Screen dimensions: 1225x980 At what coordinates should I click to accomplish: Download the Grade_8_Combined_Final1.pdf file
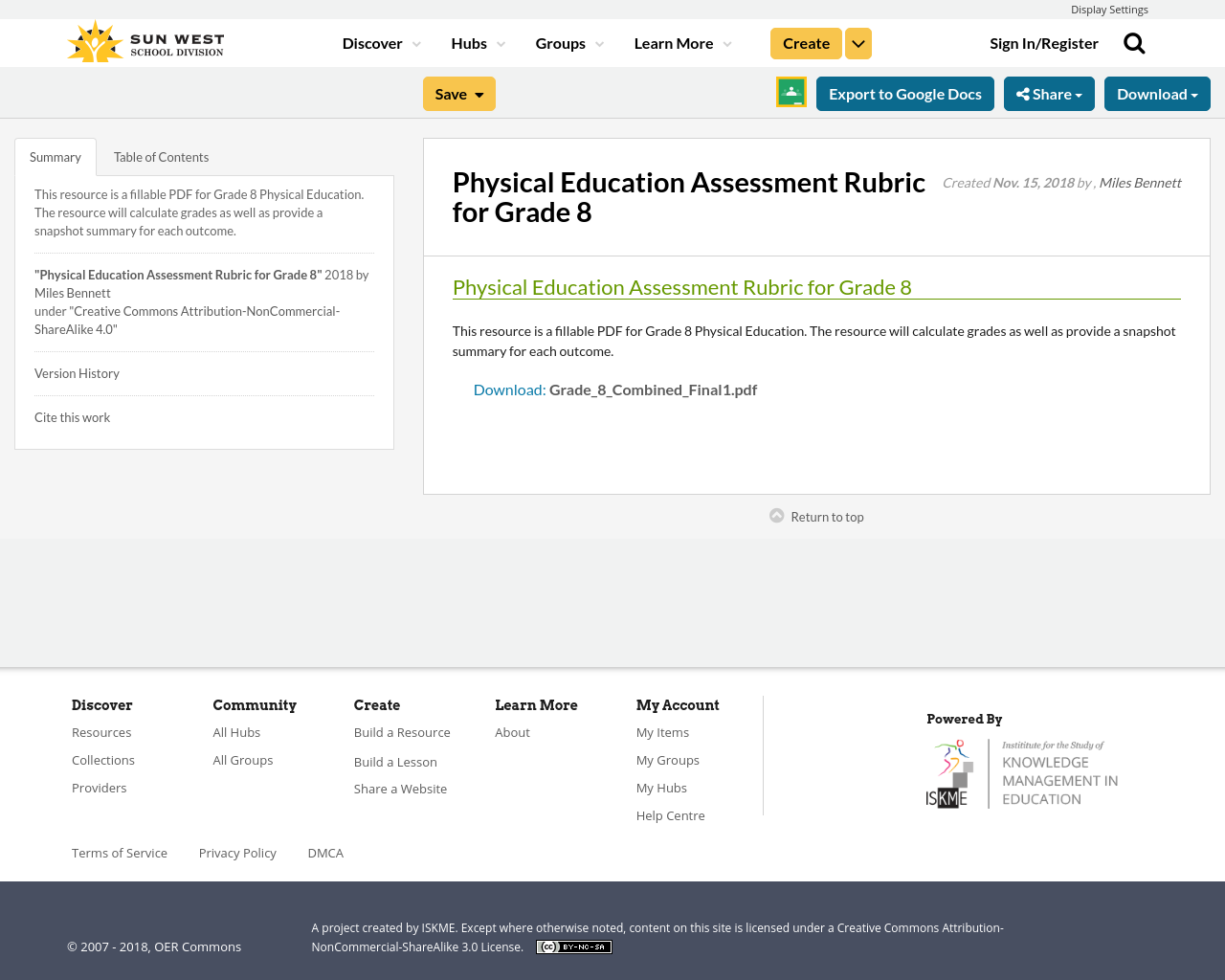coord(509,388)
